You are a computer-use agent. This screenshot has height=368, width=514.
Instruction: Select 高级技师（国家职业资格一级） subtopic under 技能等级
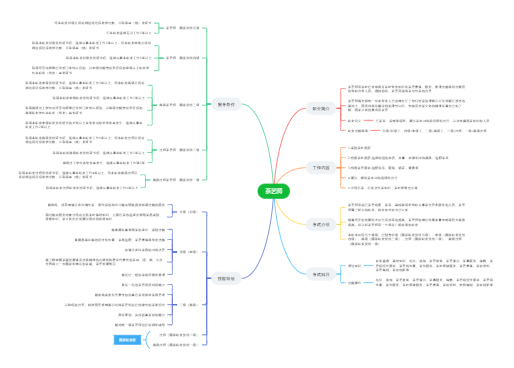pyautogui.click(x=175, y=345)
